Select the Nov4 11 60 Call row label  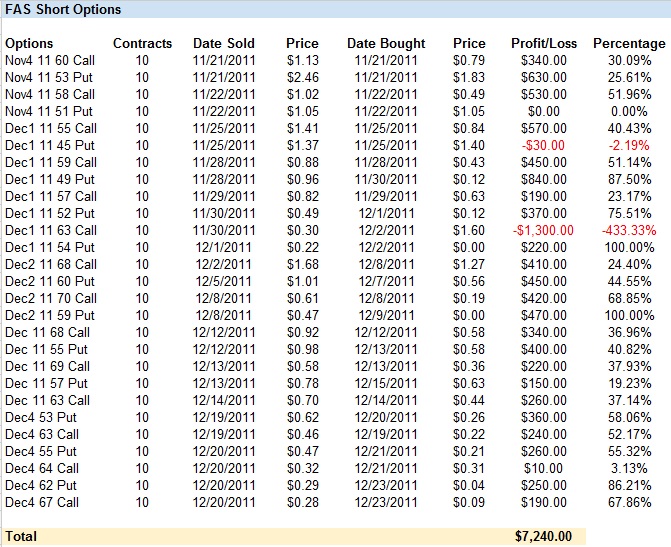[x=50, y=60]
